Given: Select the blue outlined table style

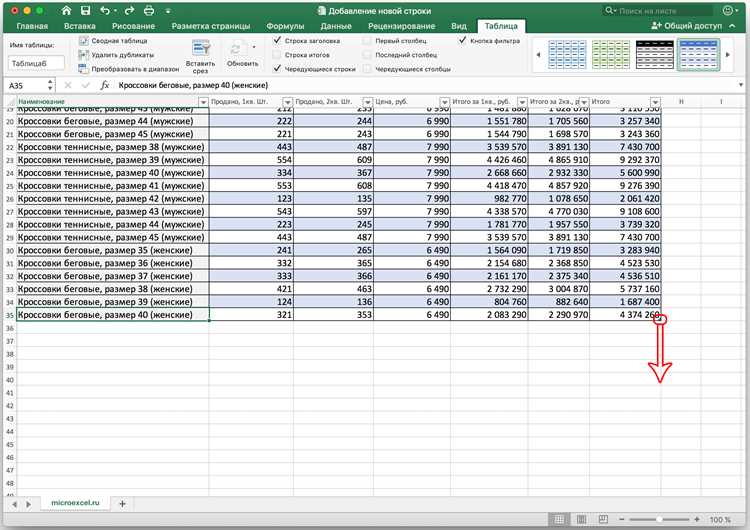Looking at the screenshot, I should coord(567,55).
